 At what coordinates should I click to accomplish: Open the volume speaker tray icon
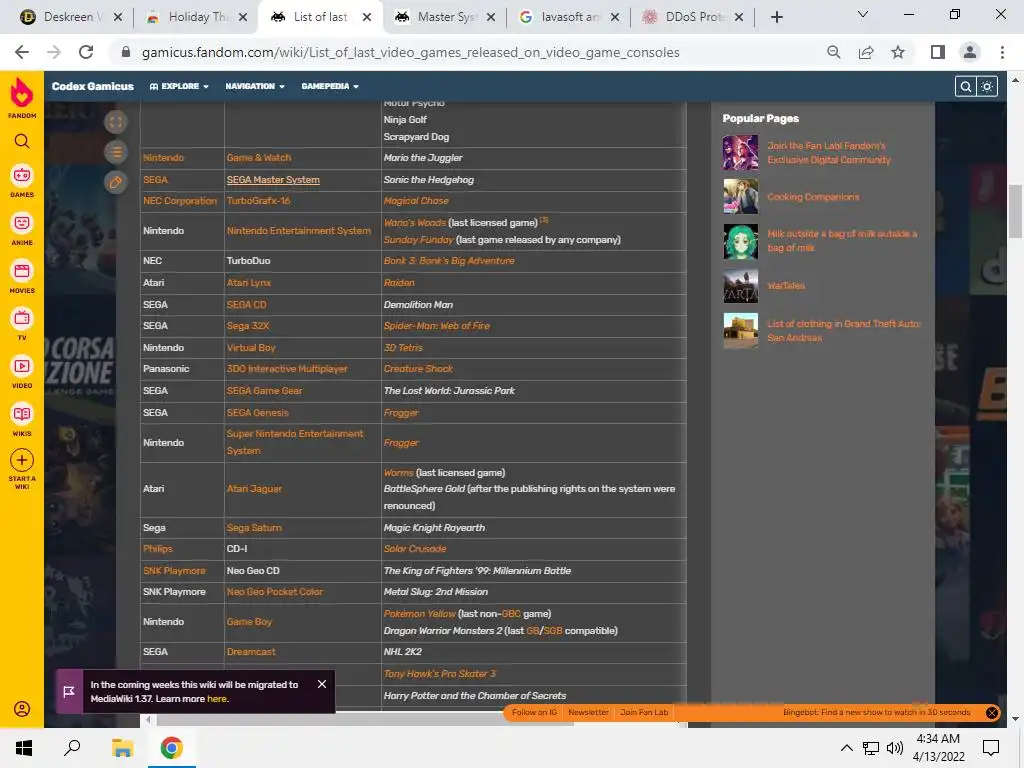[x=895, y=748]
